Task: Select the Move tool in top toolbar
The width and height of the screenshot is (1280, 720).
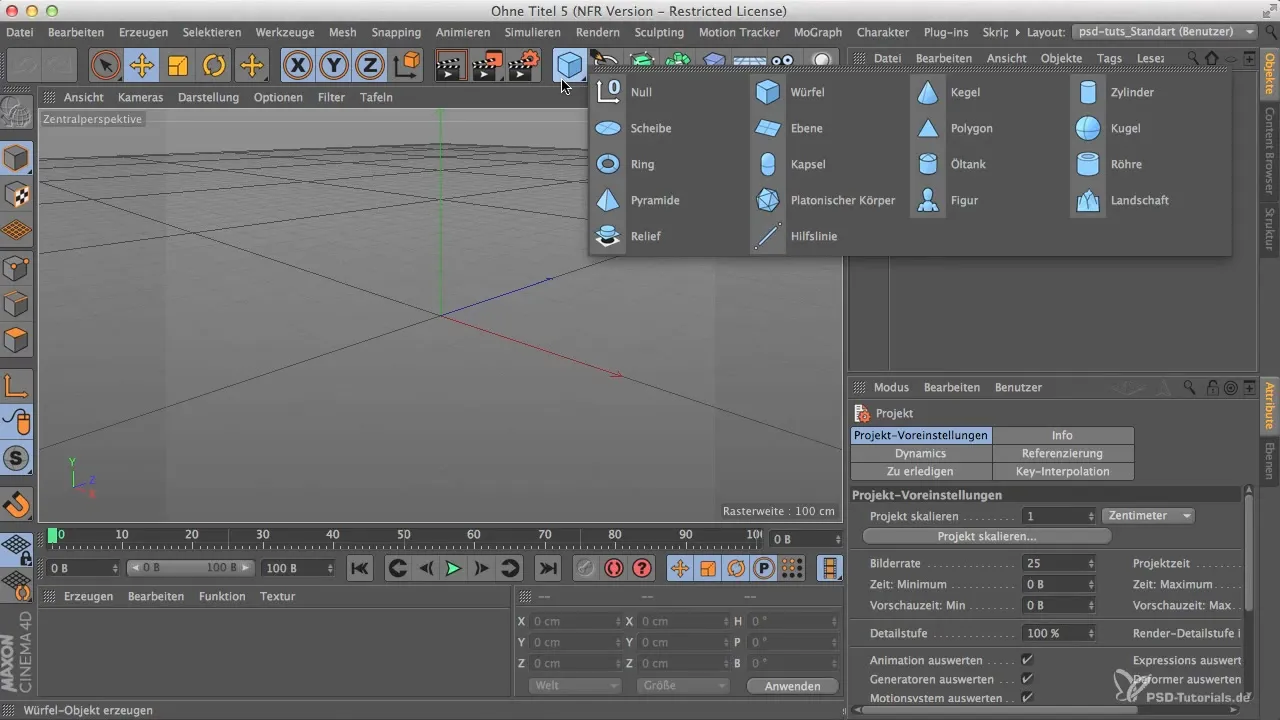Action: [x=142, y=66]
